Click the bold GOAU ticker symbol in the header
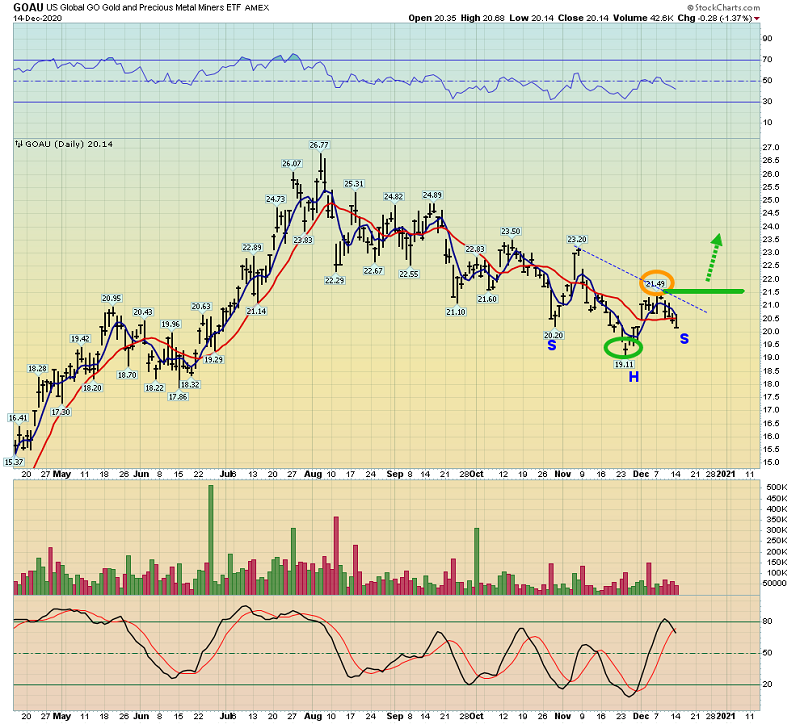Screen dimensions: 800x724 pyautogui.click(x=29, y=8)
